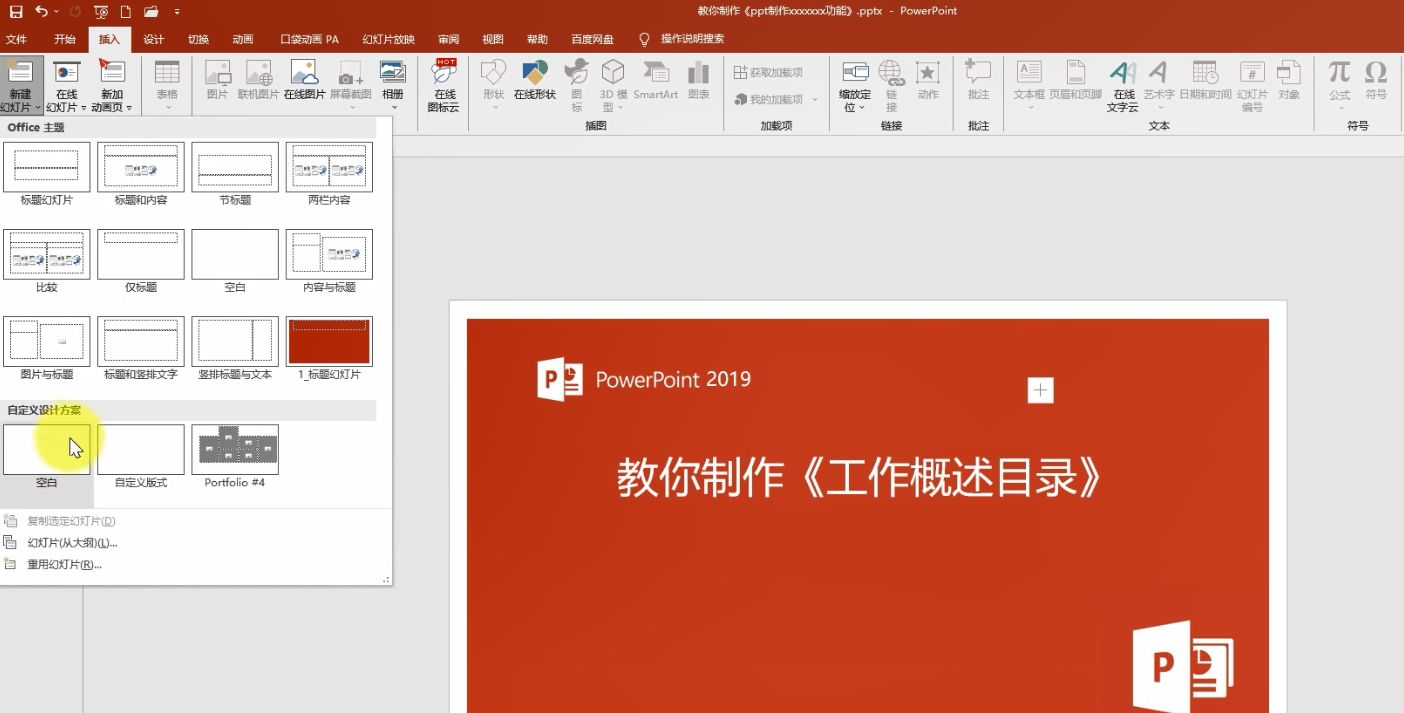Select the 标题幻灯片 layout
Viewport: 1404px width, 713px height.
pyautogui.click(x=47, y=174)
